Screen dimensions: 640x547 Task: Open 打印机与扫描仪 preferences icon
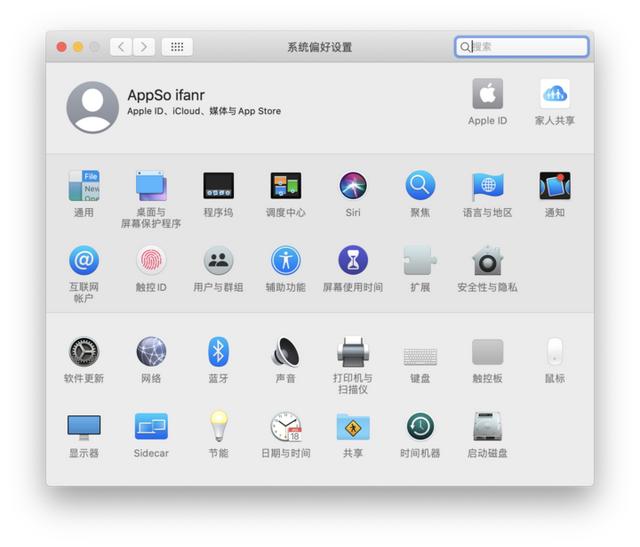353,351
